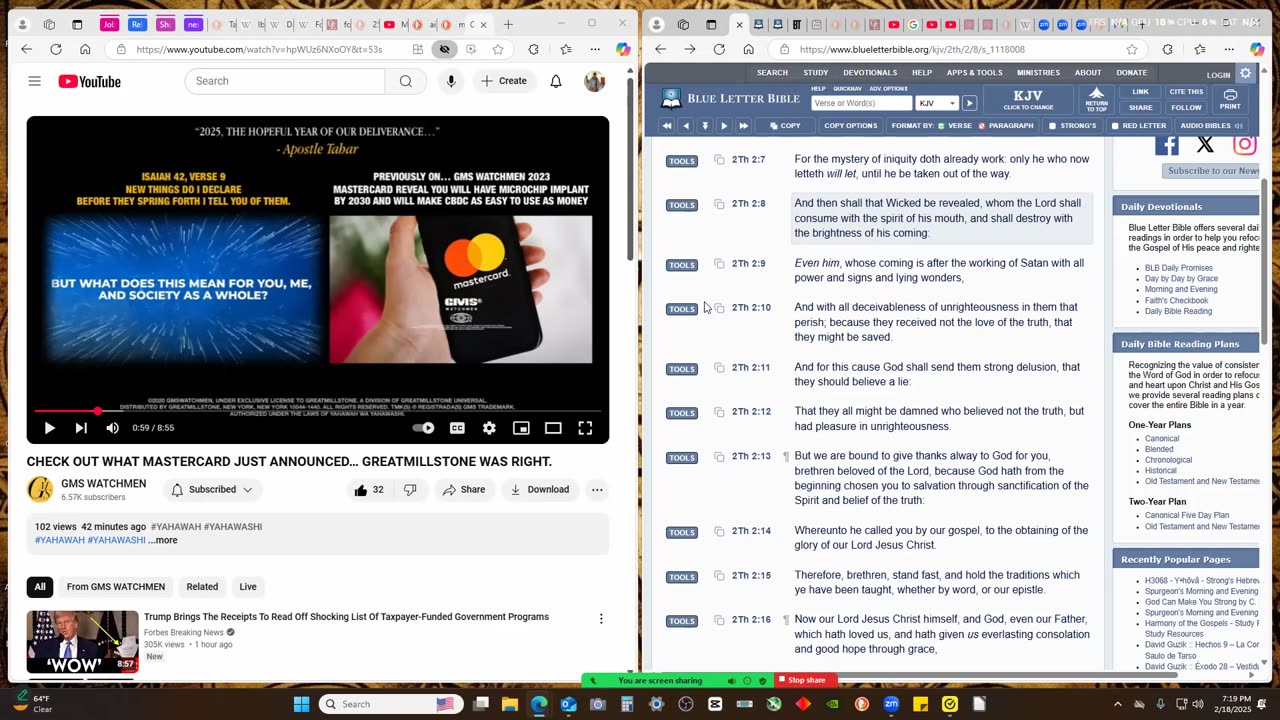Image resolution: width=1280 pixels, height=720 pixels.
Task: Download the YouTube video
Action: click(540, 490)
